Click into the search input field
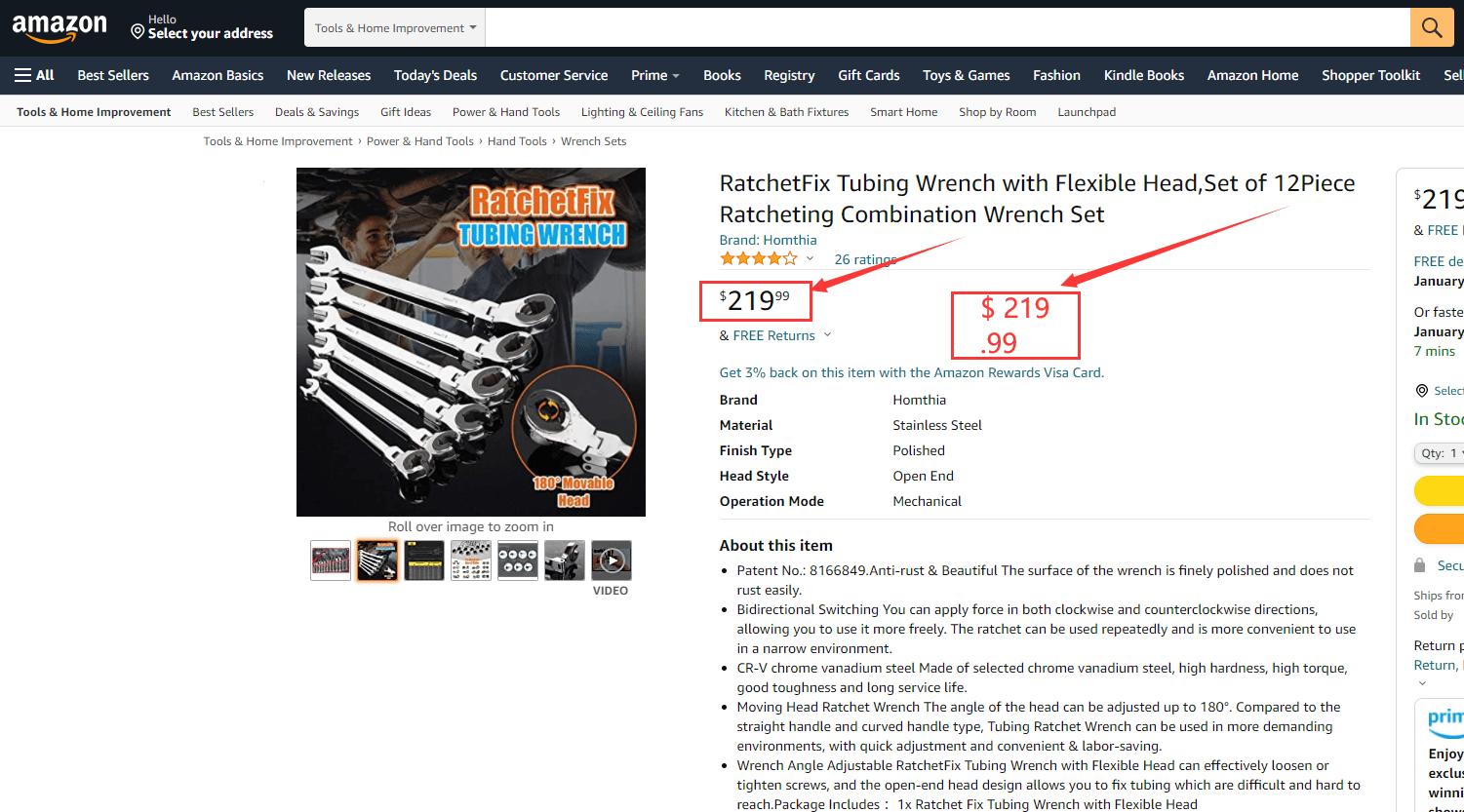The width and height of the screenshot is (1464, 812). (x=947, y=27)
